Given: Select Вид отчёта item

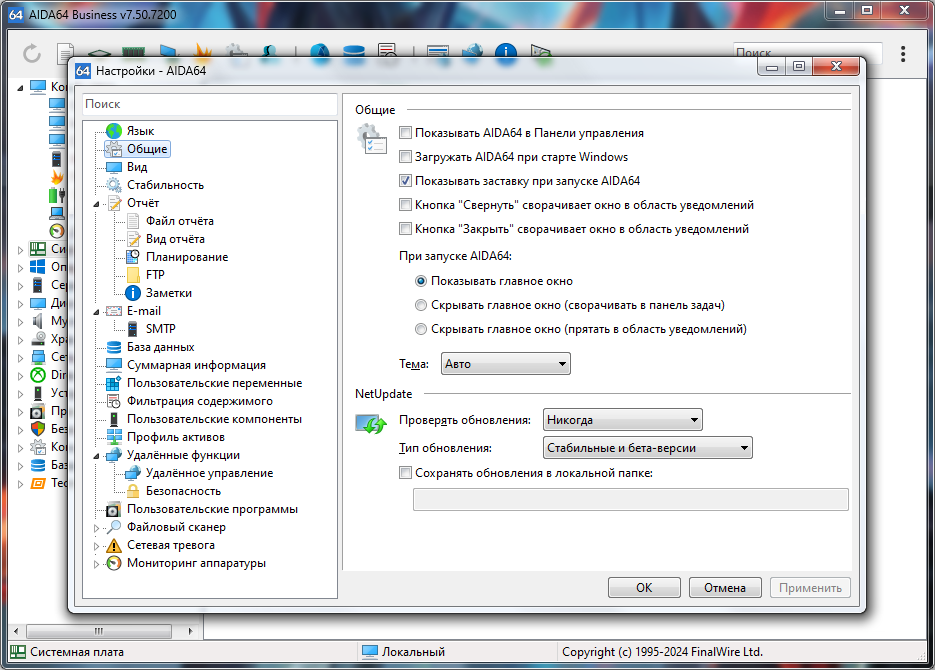Looking at the screenshot, I should 166,239.
